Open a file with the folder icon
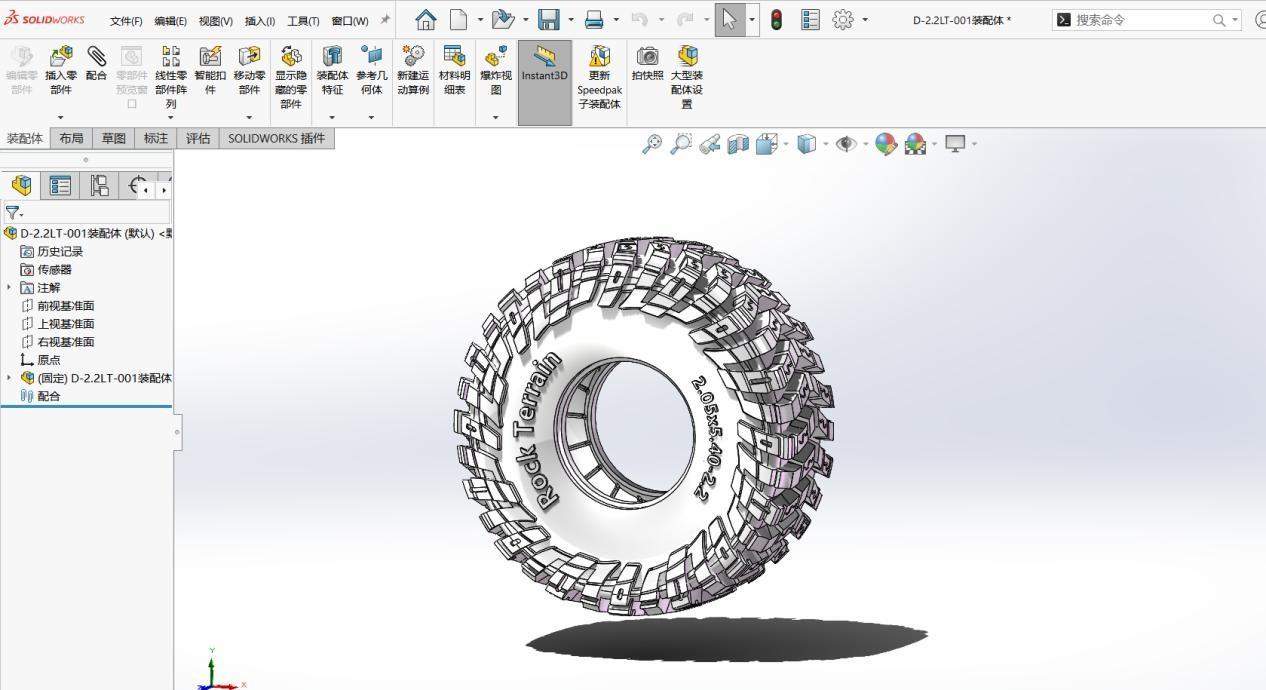This screenshot has height=690, width=1266. click(503, 20)
